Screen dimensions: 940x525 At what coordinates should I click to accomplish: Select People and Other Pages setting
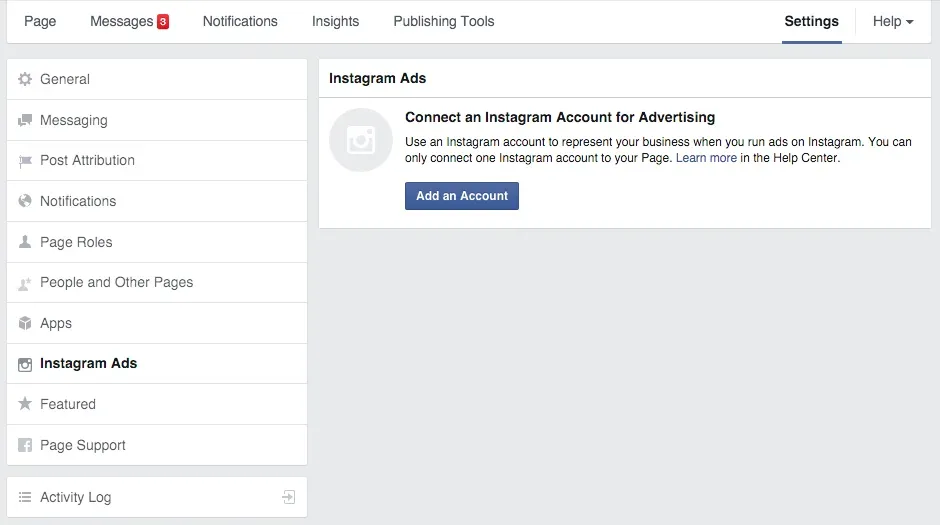(x=116, y=283)
